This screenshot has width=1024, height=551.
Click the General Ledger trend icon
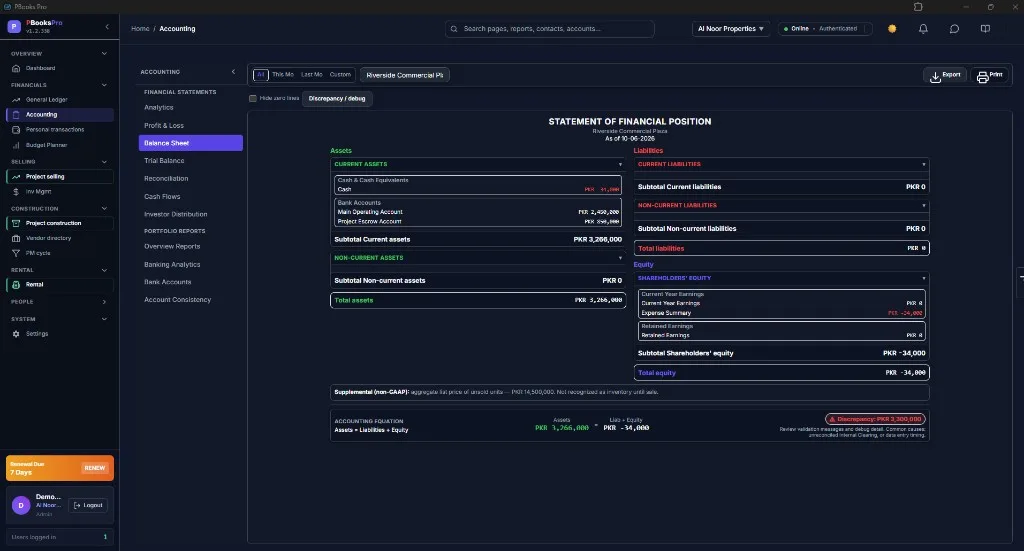[x=16, y=100]
